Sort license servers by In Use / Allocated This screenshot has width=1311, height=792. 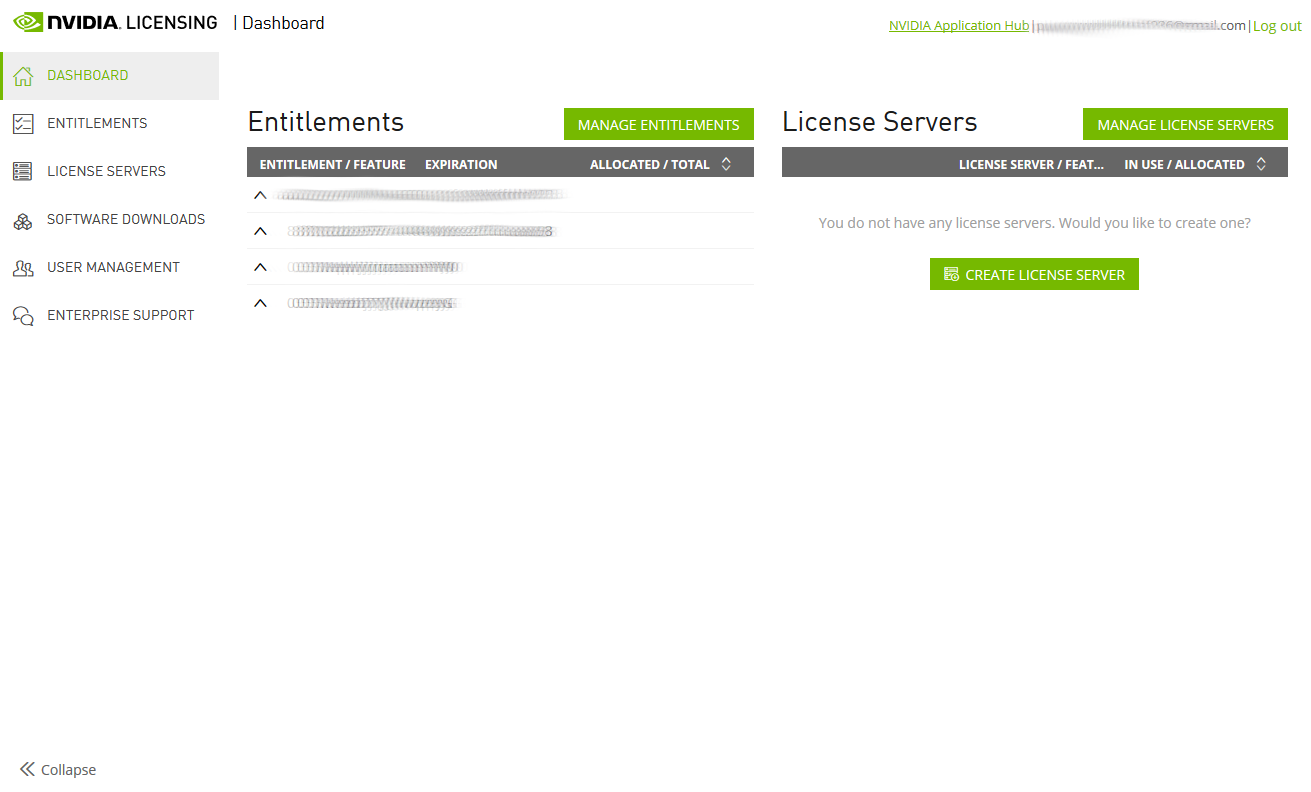pyautogui.click(x=1261, y=164)
